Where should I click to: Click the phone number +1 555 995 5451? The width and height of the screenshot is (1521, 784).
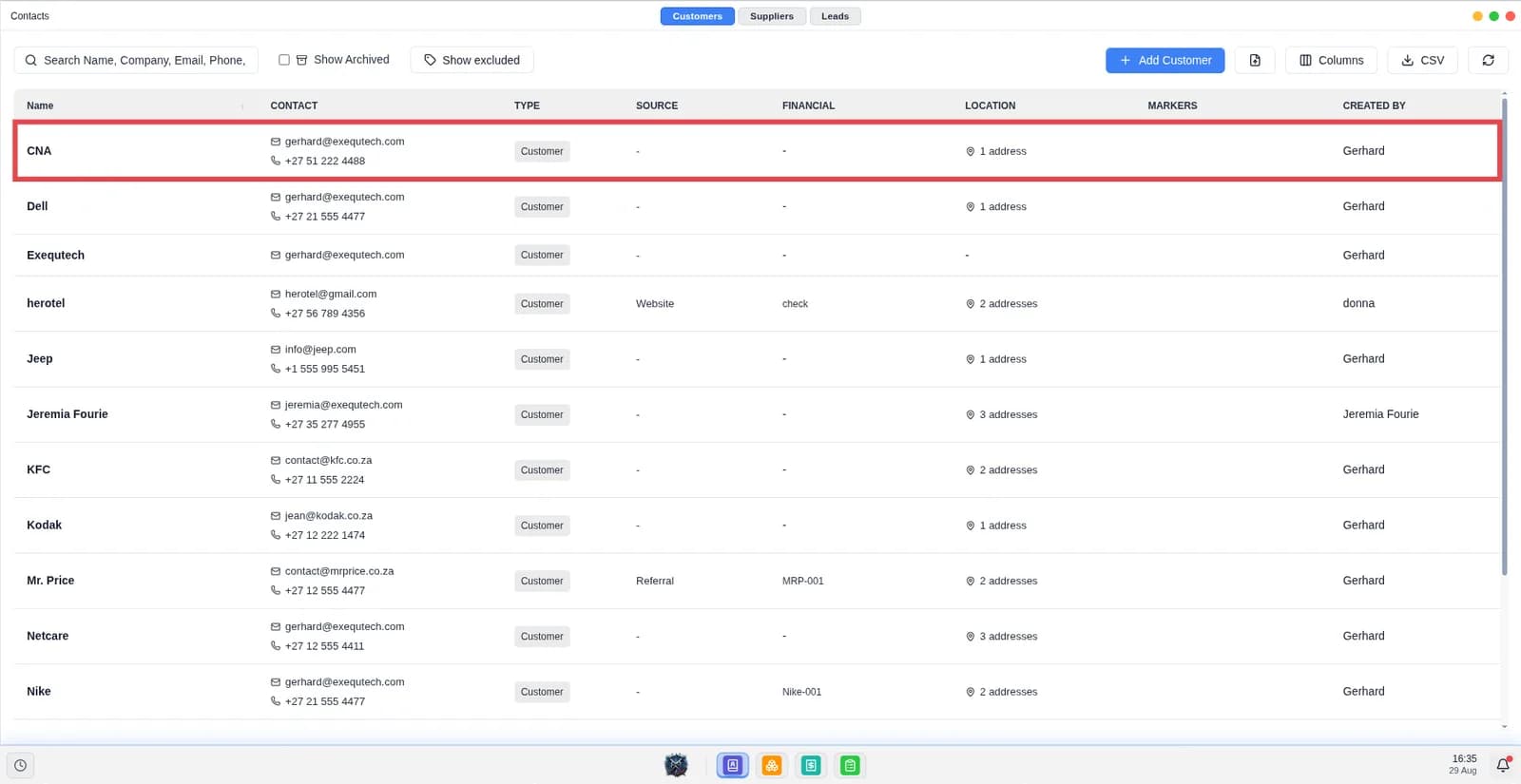tap(325, 369)
